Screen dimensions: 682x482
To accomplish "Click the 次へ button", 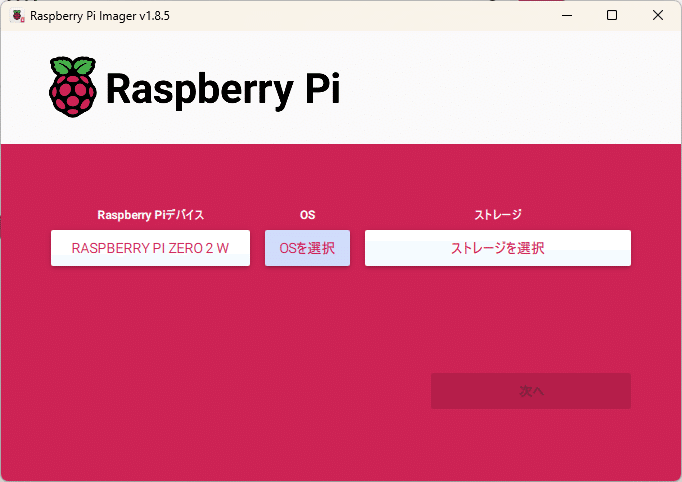I will click(x=531, y=391).
